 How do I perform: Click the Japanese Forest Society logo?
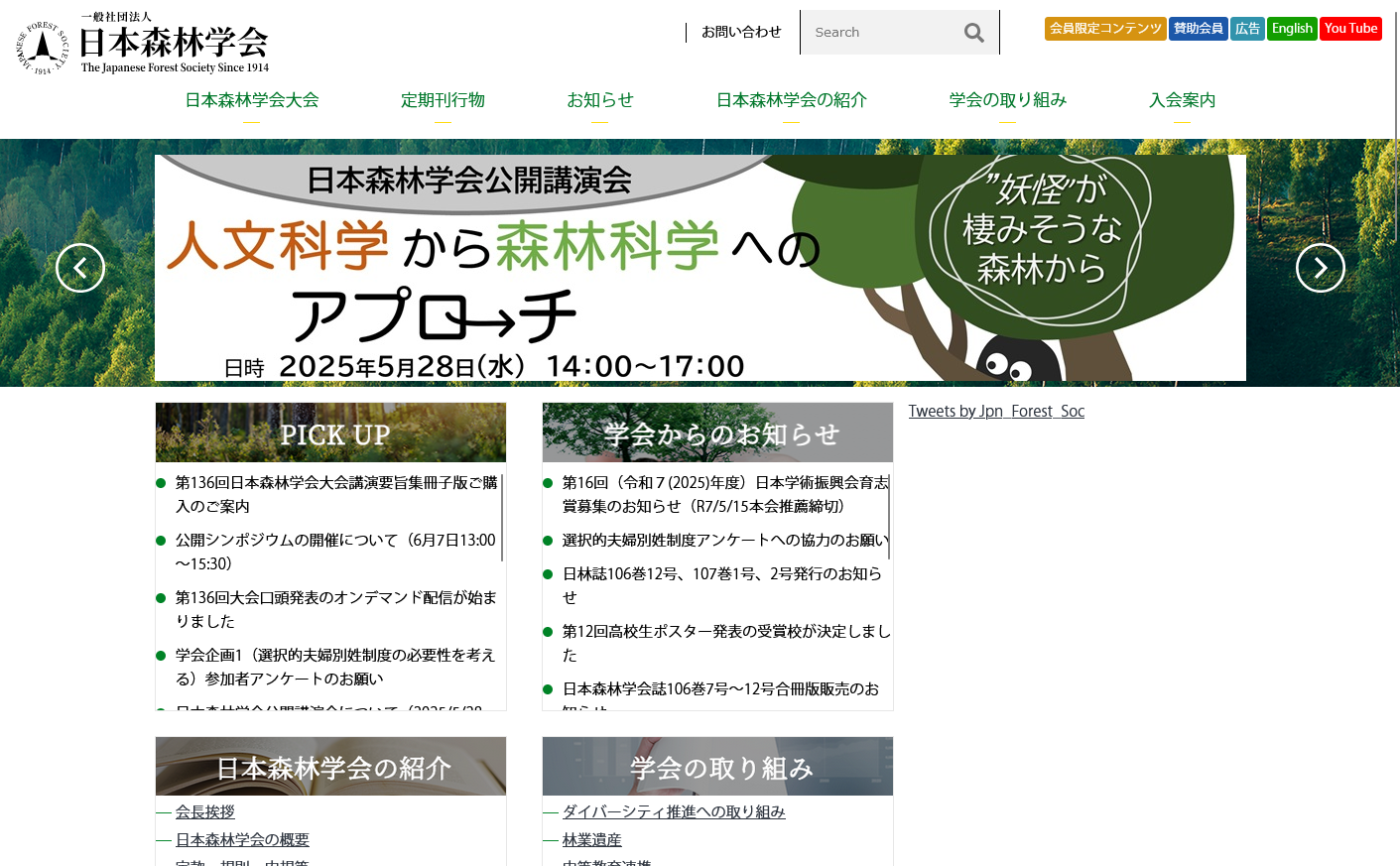click(x=144, y=45)
